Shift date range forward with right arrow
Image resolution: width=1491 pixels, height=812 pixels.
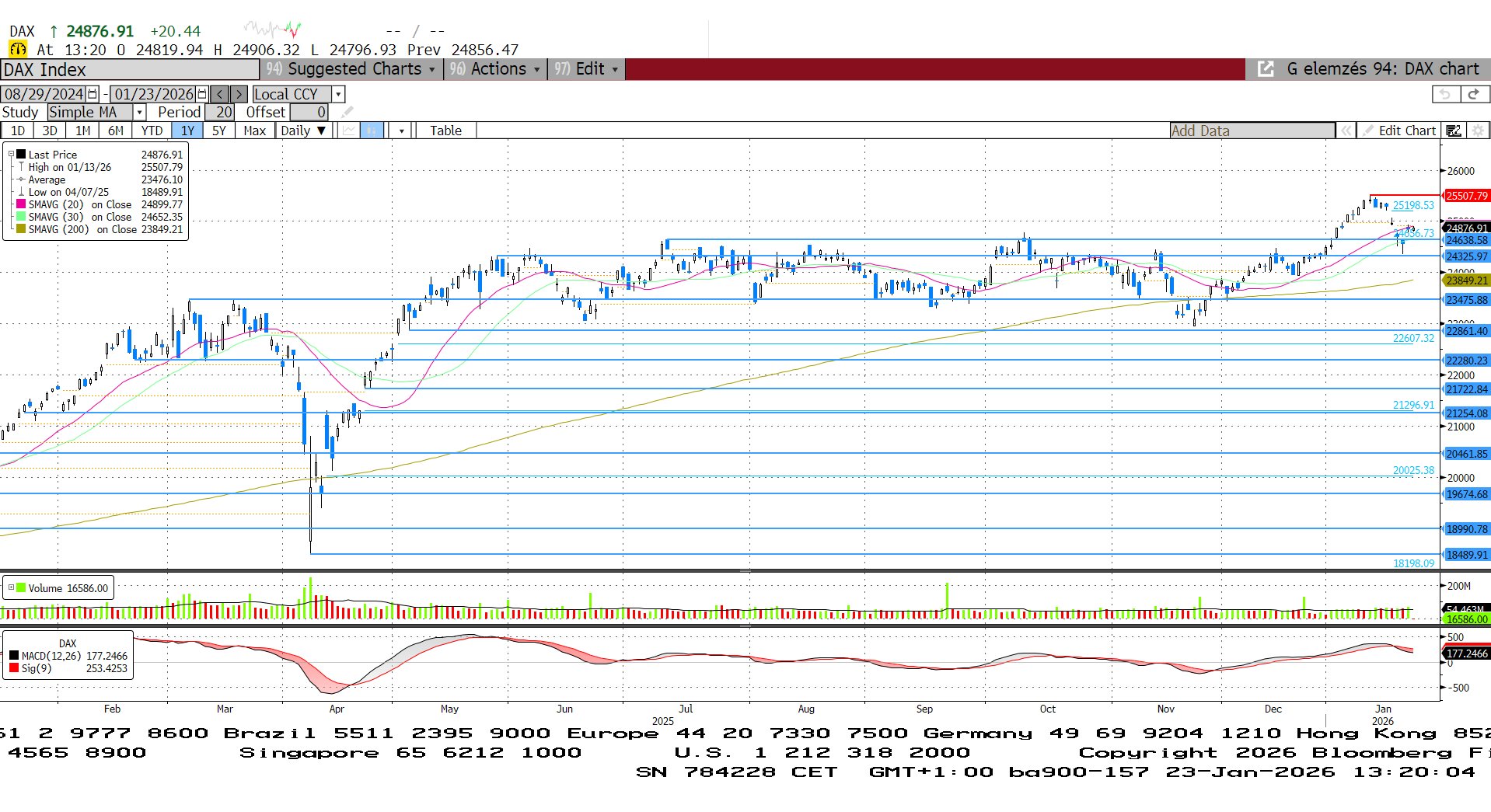[x=239, y=94]
